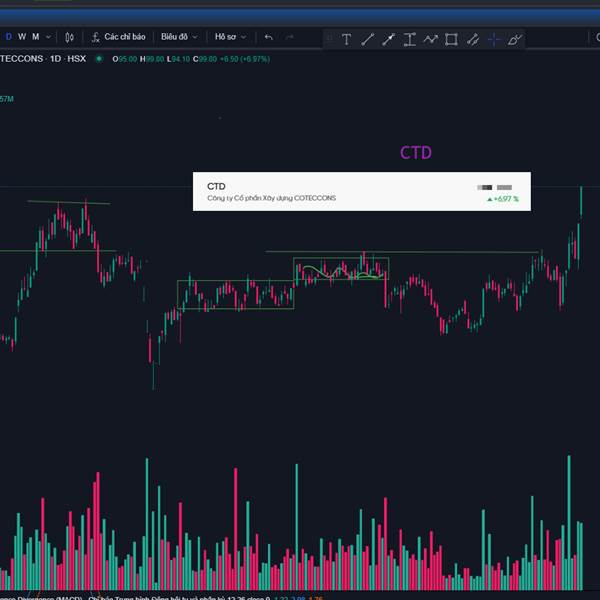This screenshot has width=600, height=600.
Task: Select the Text drawing tool
Action: point(346,40)
